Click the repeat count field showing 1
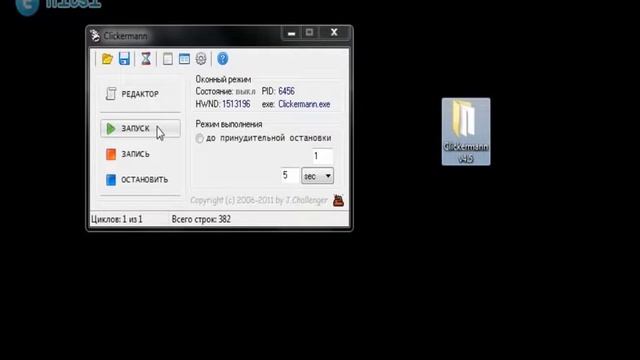 click(322, 156)
